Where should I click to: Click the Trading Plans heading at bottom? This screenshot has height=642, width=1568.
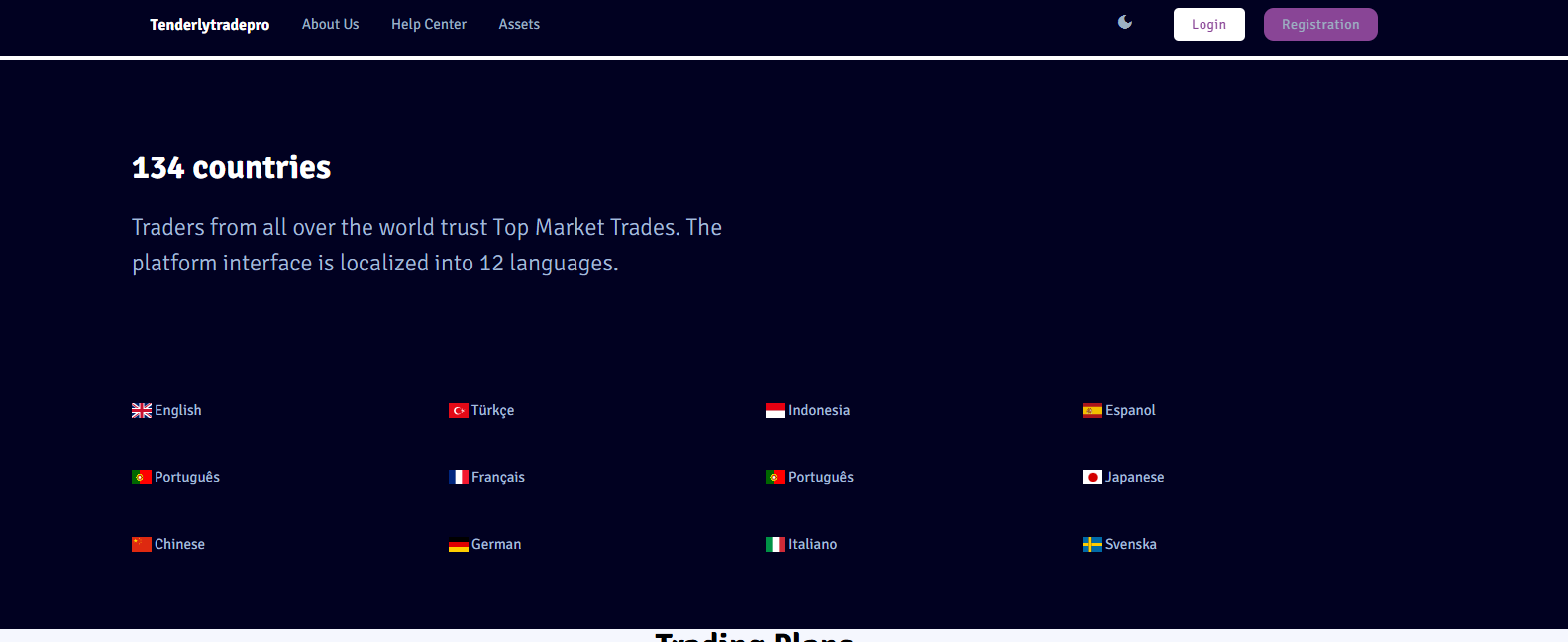point(754,636)
